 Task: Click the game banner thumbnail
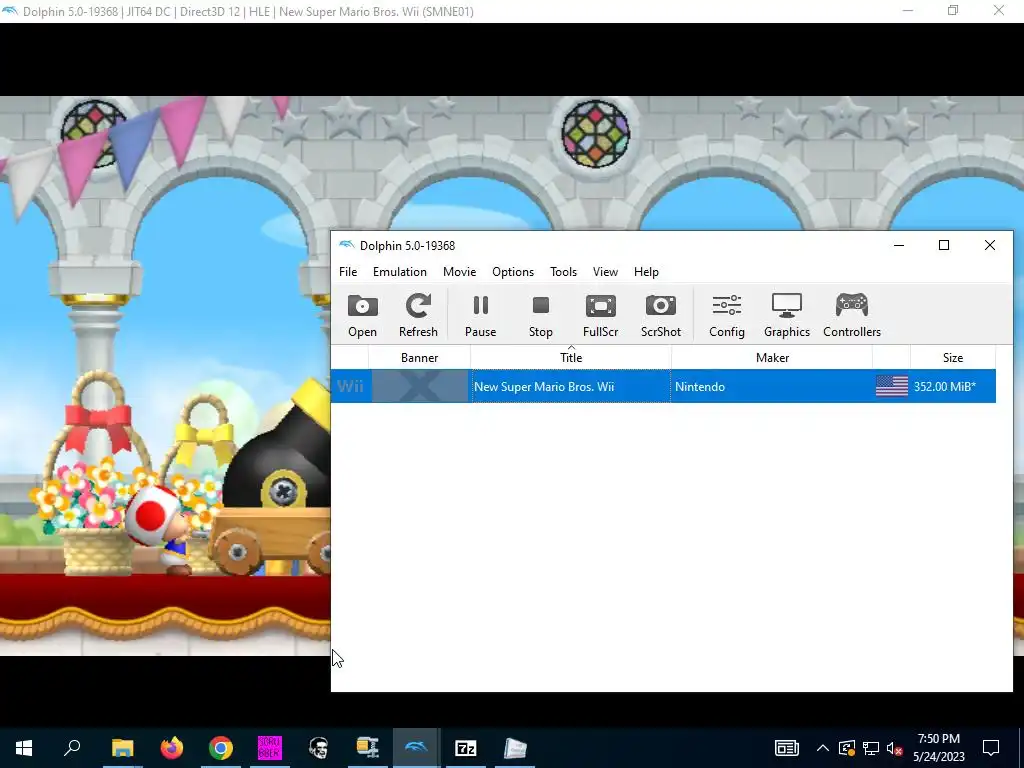pos(420,387)
